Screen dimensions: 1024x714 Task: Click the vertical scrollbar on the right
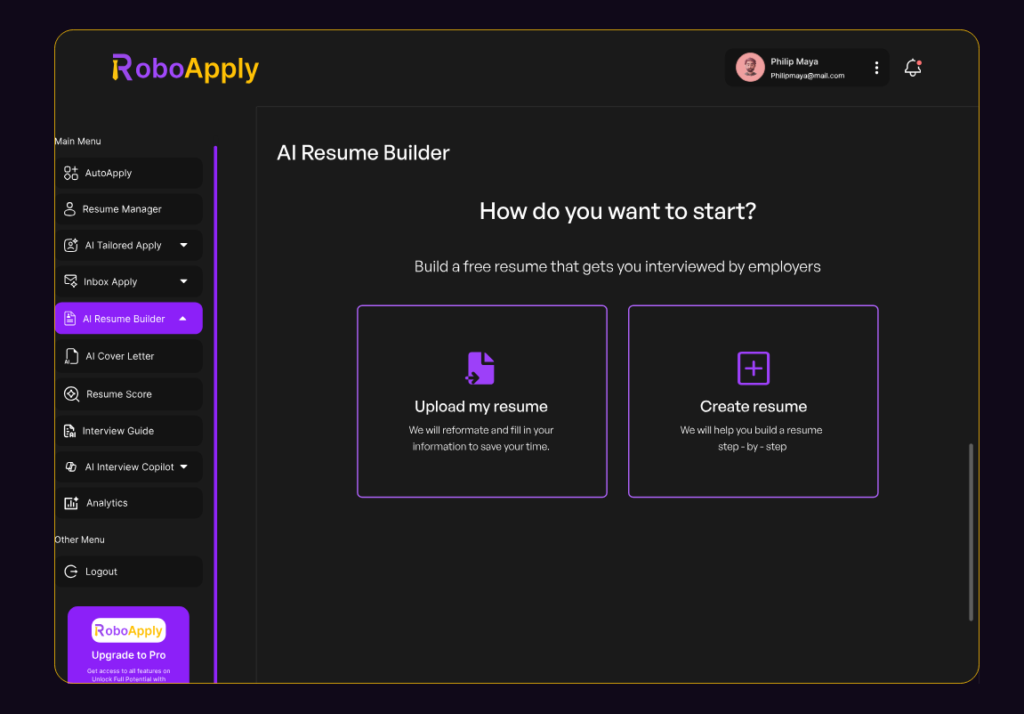970,532
